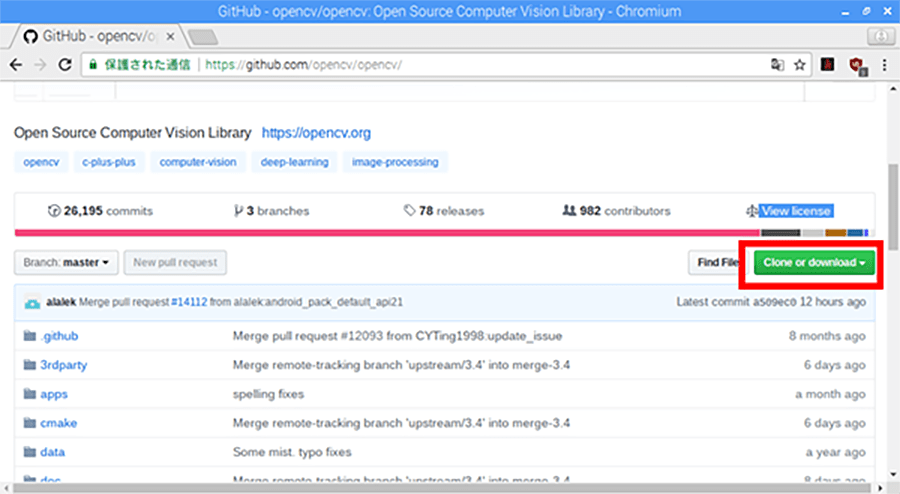Viewport: 900px width, 494px height.
Task: Click the scrollbar up arrow
Action: (894, 88)
